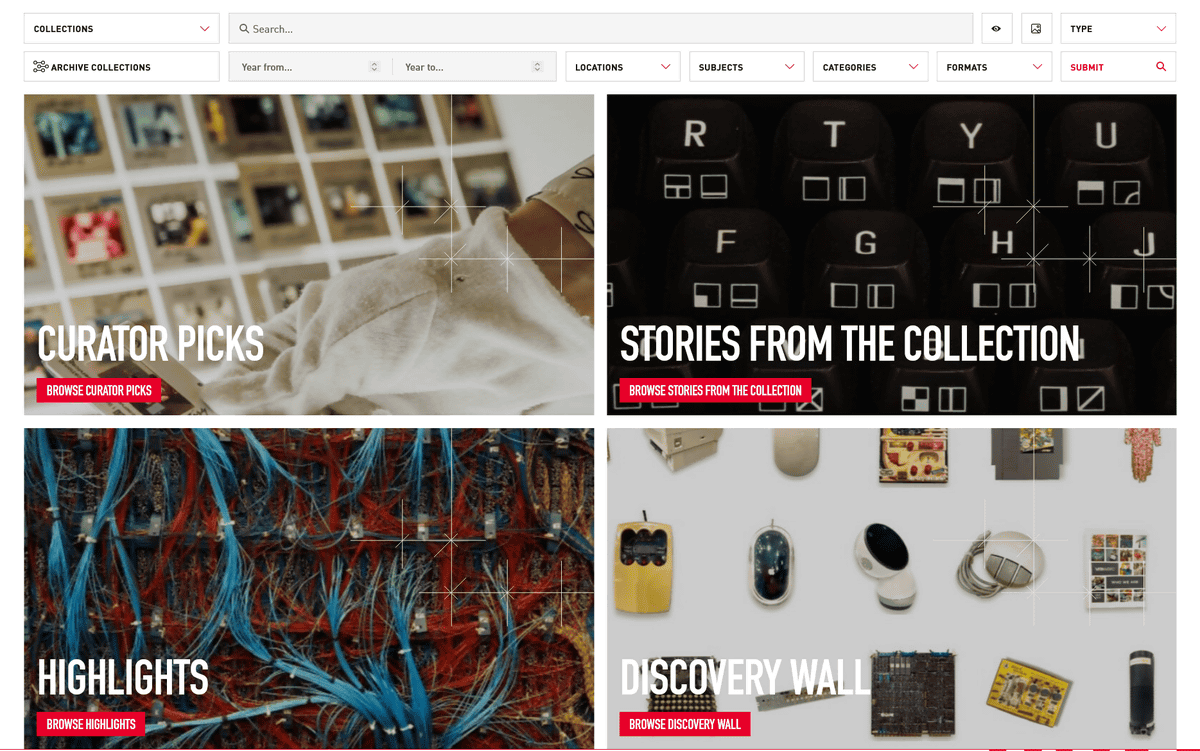Toggle the image view icon button
The height and width of the screenshot is (751, 1200).
coord(1036,29)
